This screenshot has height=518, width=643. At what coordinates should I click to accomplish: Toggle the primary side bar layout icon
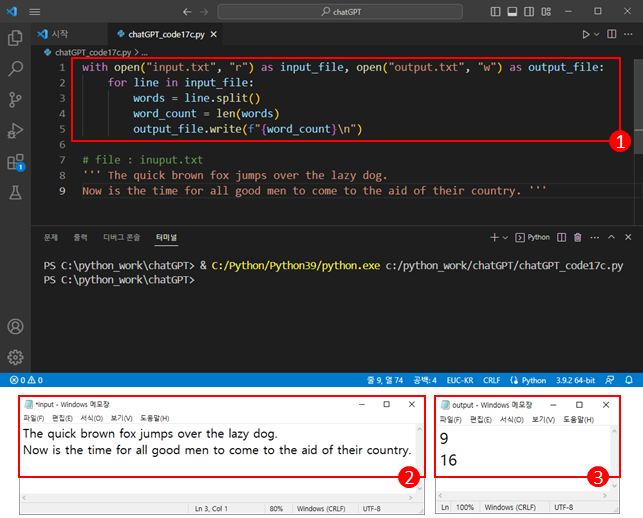(495, 11)
